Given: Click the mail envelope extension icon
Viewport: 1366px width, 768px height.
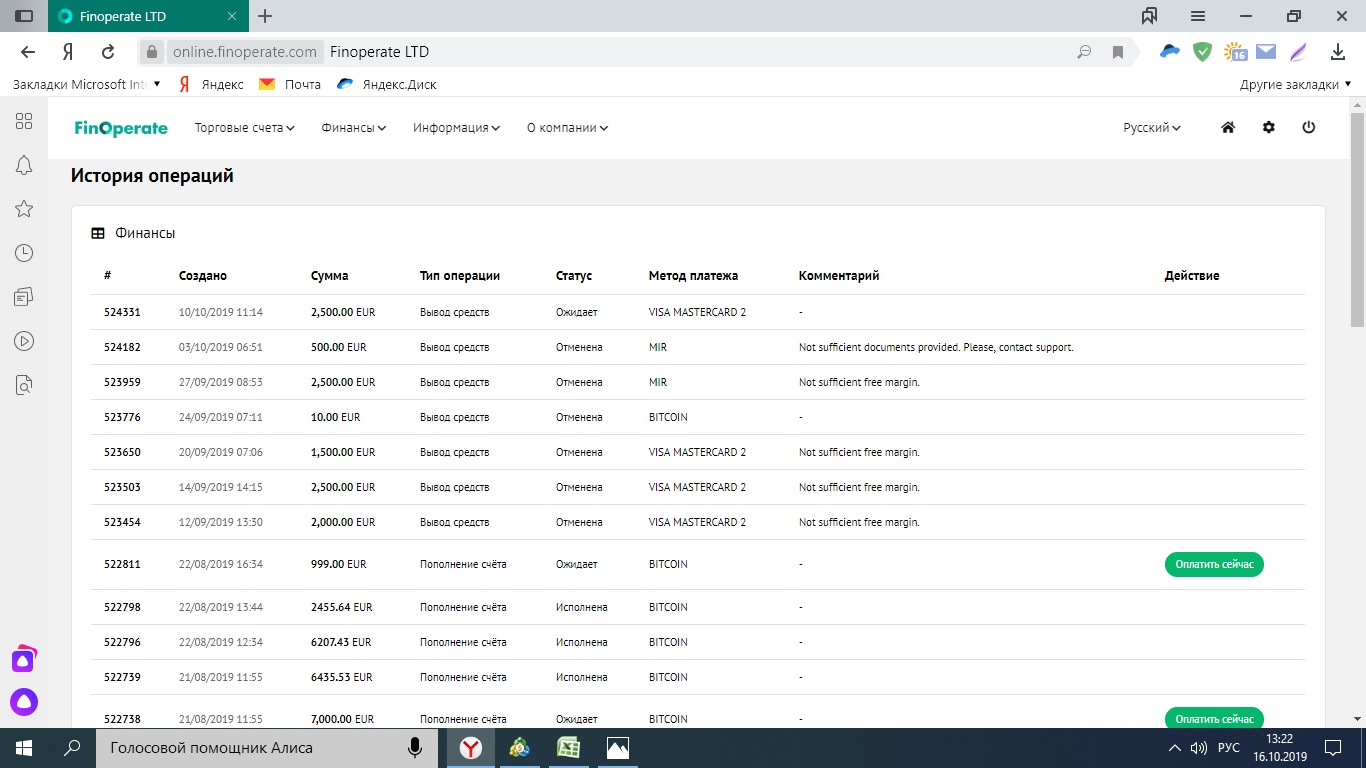Looking at the screenshot, I should [x=1266, y=52].
